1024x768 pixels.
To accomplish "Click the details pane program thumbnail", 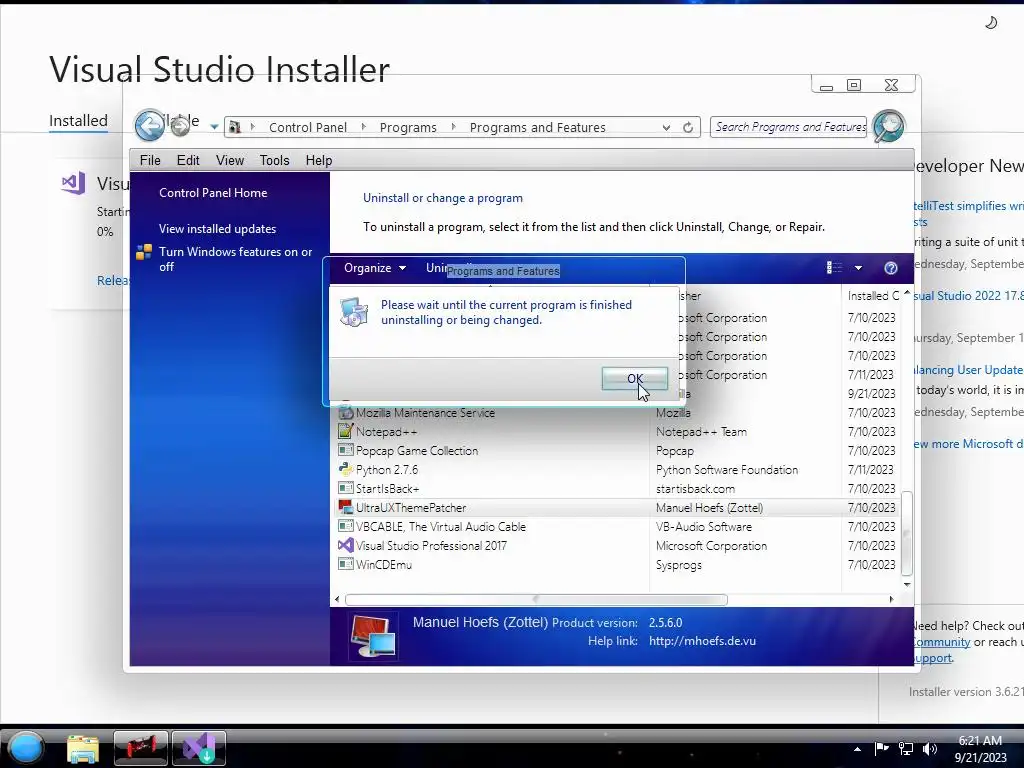I will pos(373,636).
